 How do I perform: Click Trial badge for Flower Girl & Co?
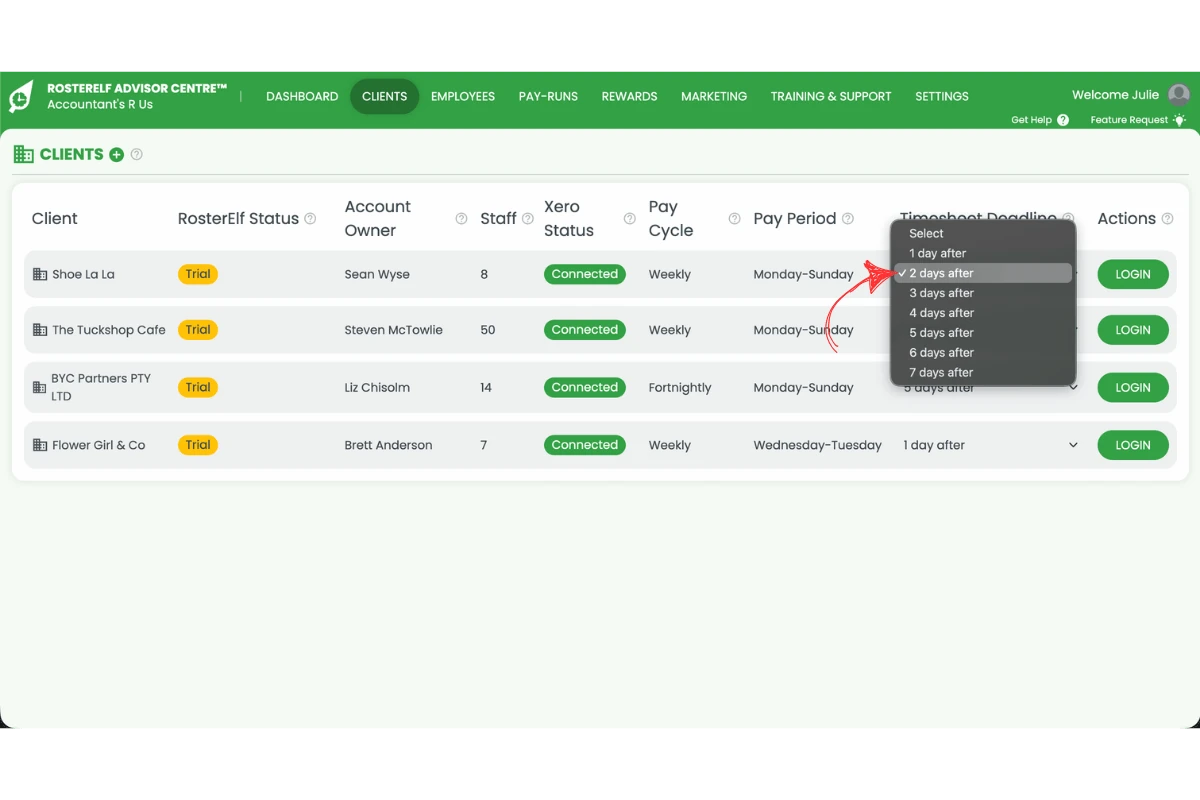coord(198,445)
